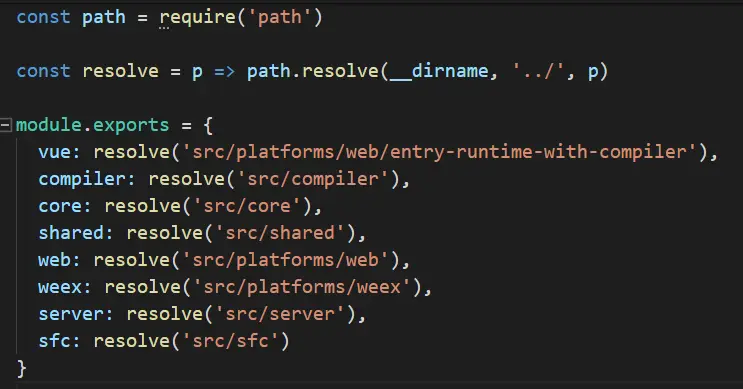Click the 'src/platforms/web' string on the web line

click(x=285, y=261)
